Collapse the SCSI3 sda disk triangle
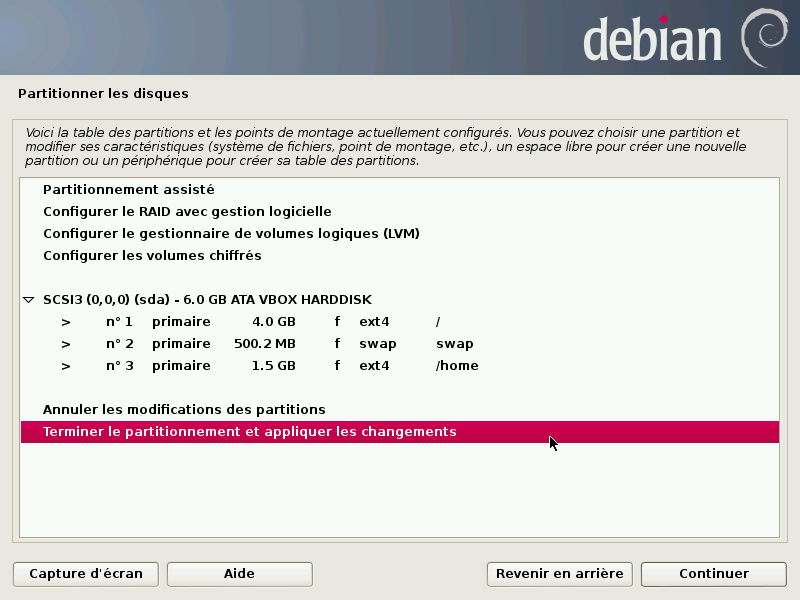800x600 pixels. point(29,300)
